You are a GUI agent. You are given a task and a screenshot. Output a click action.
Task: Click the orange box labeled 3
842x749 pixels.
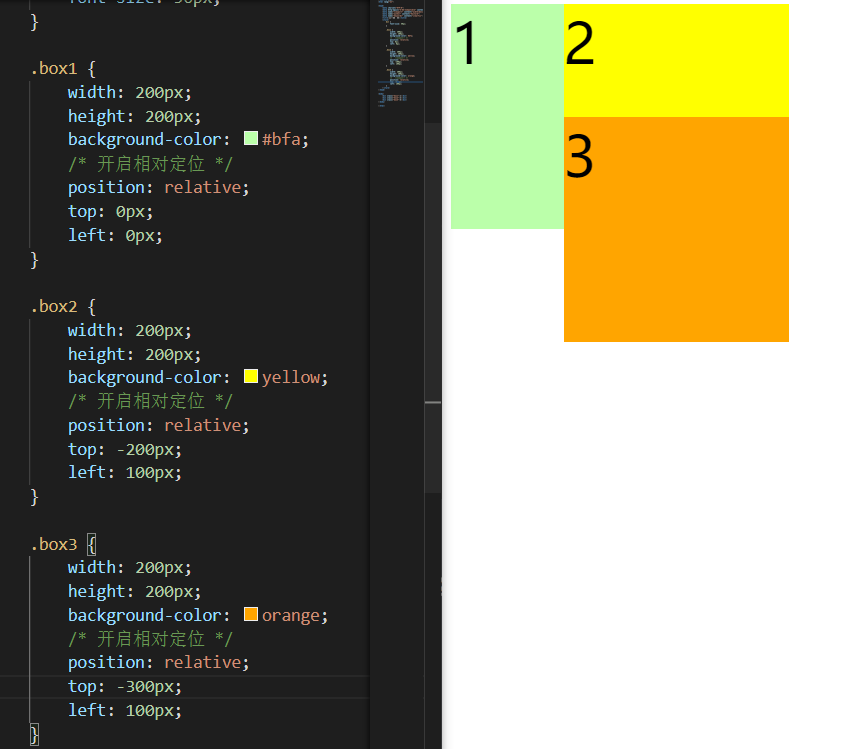(x=676, y=229)
